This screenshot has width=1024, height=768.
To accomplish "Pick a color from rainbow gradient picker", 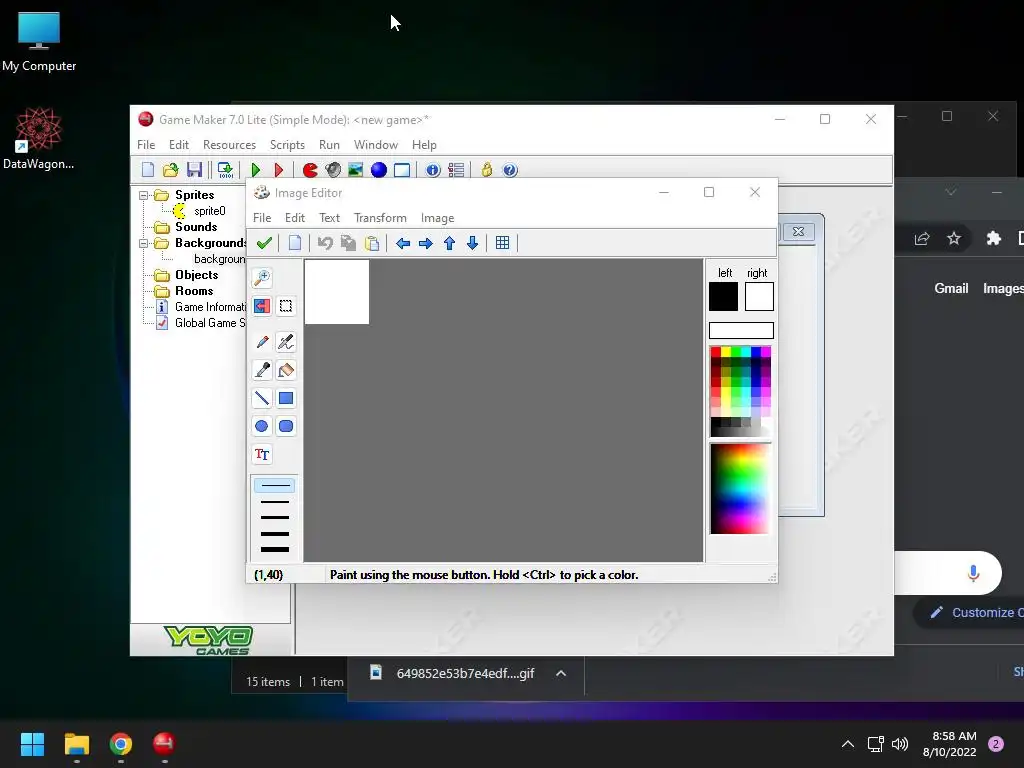I will pyautogui.click(x=741, y=488).
